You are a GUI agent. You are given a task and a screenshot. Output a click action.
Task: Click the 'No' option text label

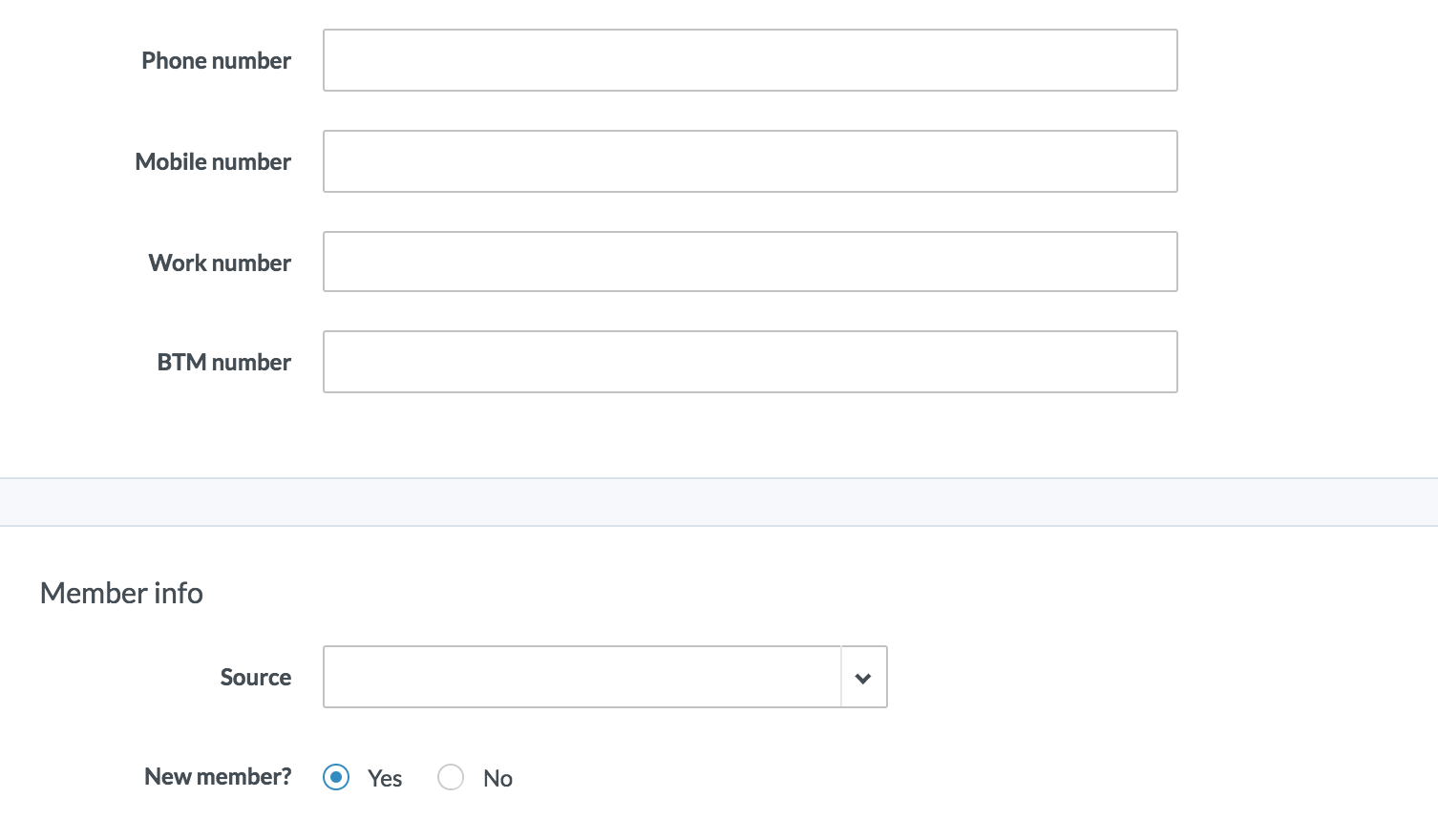tap(497, 779)
